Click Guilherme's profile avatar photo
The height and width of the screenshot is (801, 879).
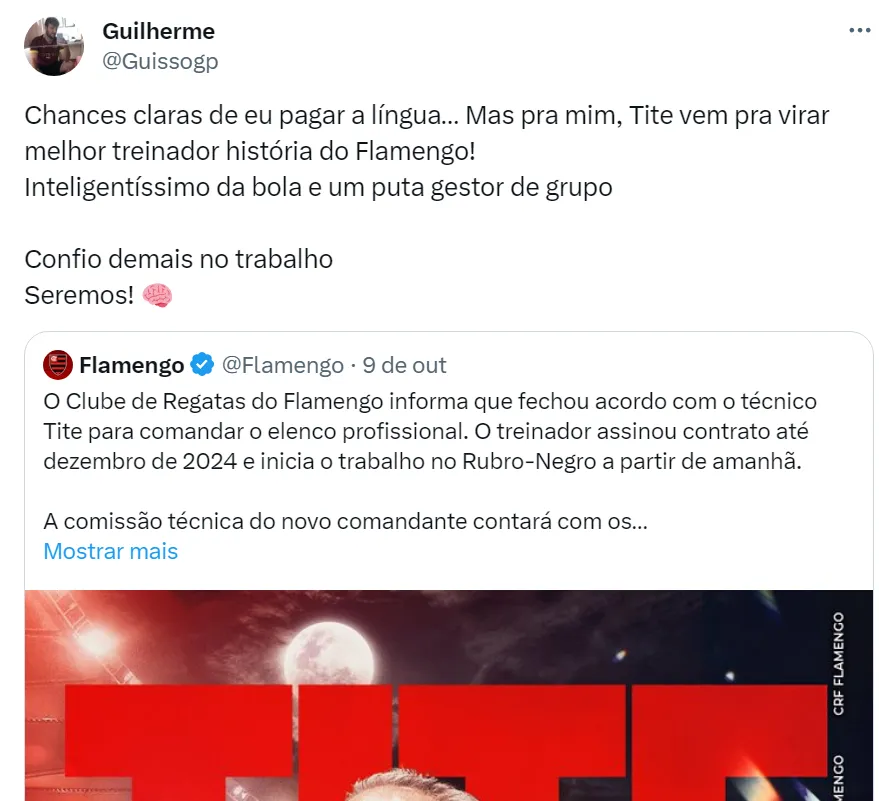[x=54, y=46]
